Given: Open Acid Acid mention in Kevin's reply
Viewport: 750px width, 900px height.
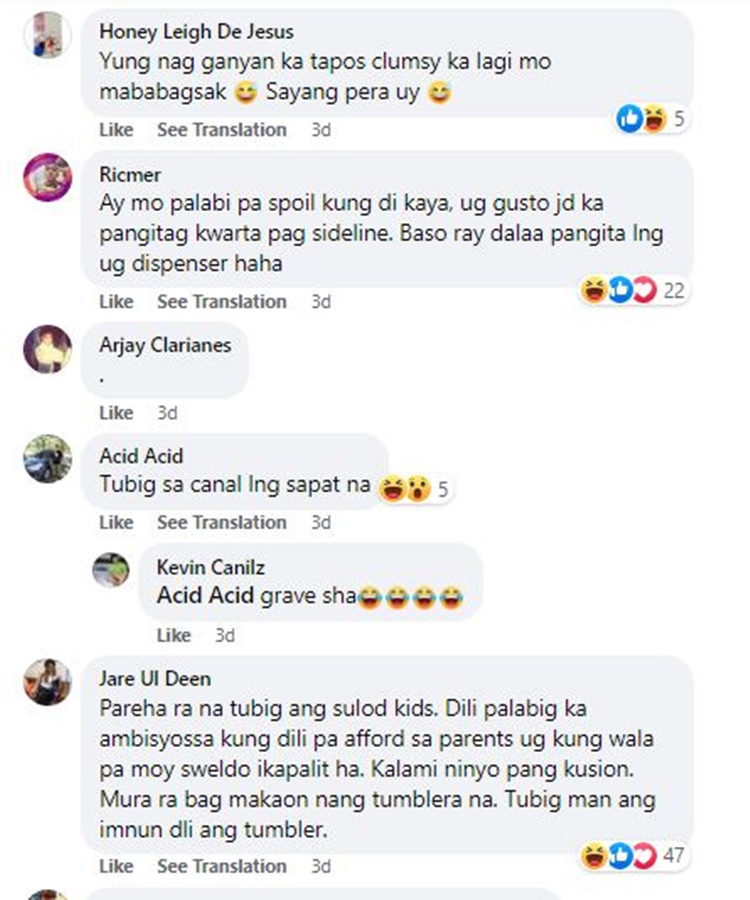Looking at the screenshot, I should tap(205, 595).
